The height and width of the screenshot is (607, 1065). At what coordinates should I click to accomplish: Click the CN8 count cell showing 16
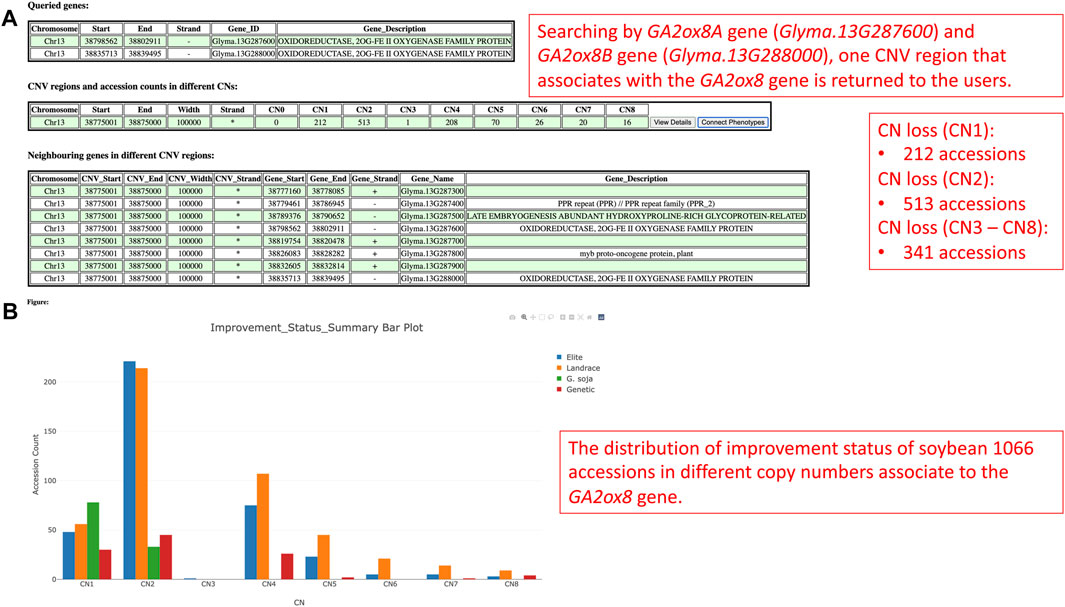[x=627, y=123]
